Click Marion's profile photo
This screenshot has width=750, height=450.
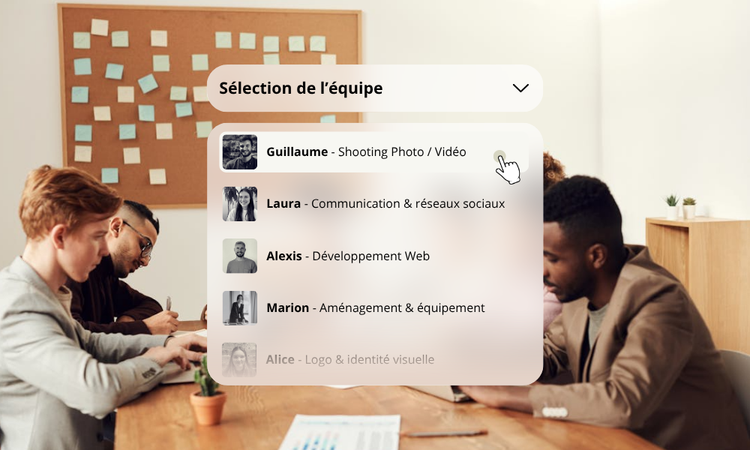[x=240, y=307]
